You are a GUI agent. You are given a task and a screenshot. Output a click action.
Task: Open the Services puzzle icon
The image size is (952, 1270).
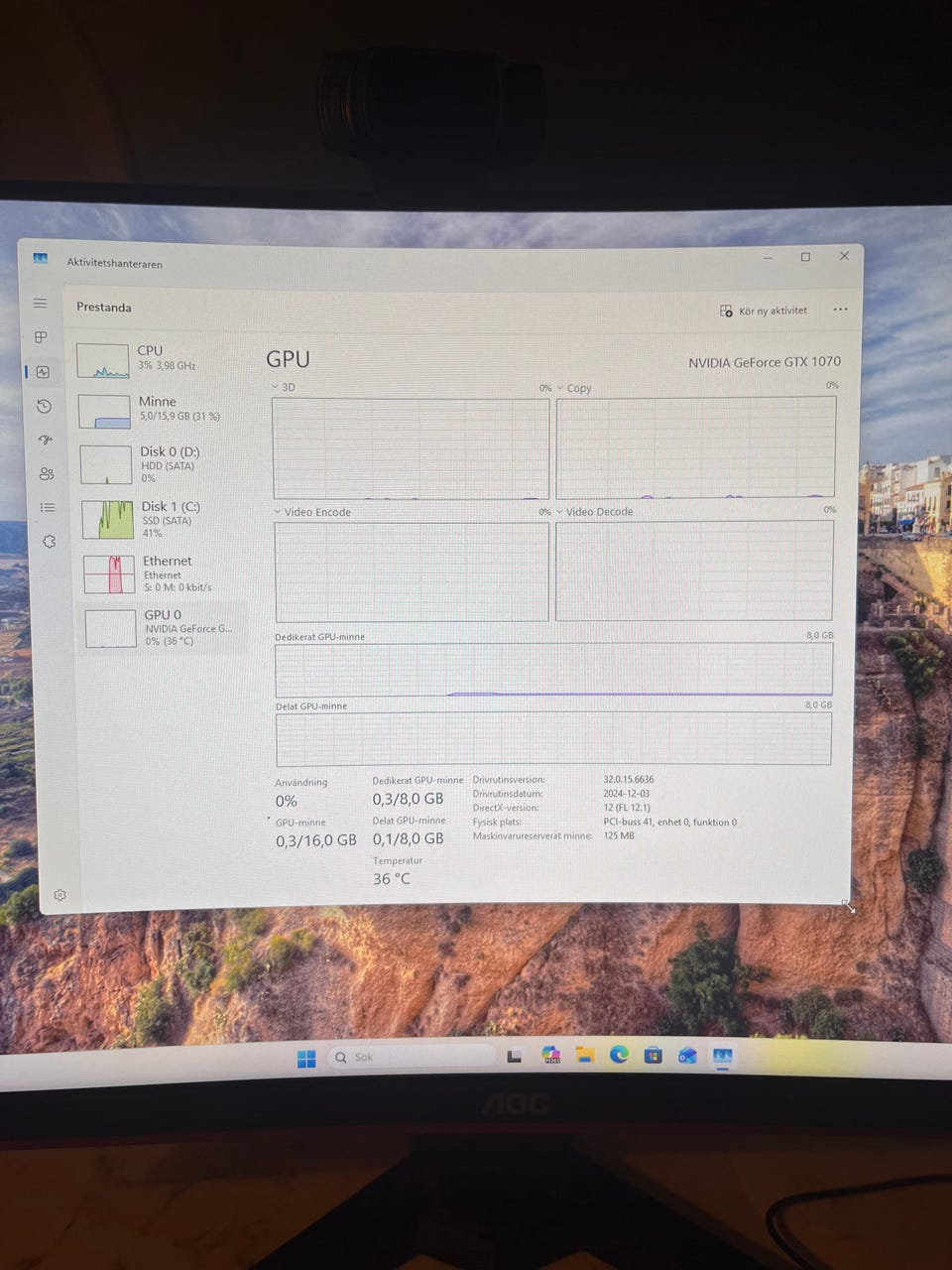point(50,542)
